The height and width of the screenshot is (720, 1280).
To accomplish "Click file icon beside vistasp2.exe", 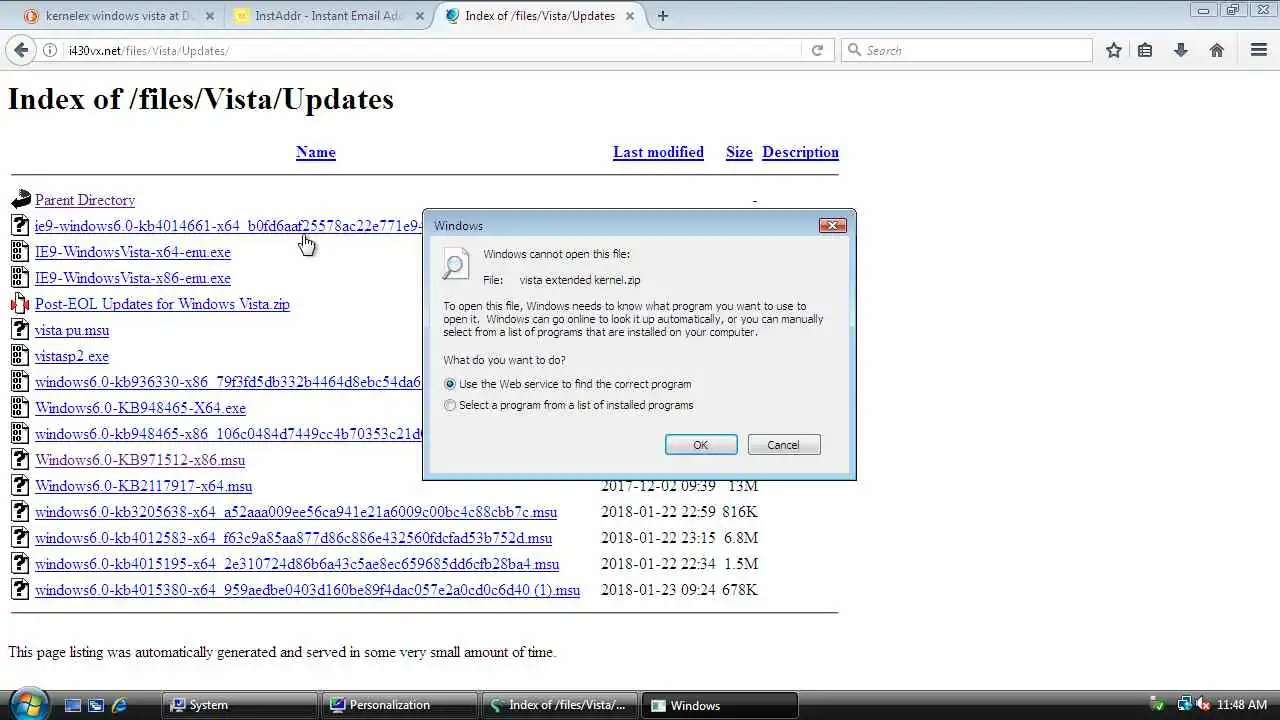I will coord(20,355).
